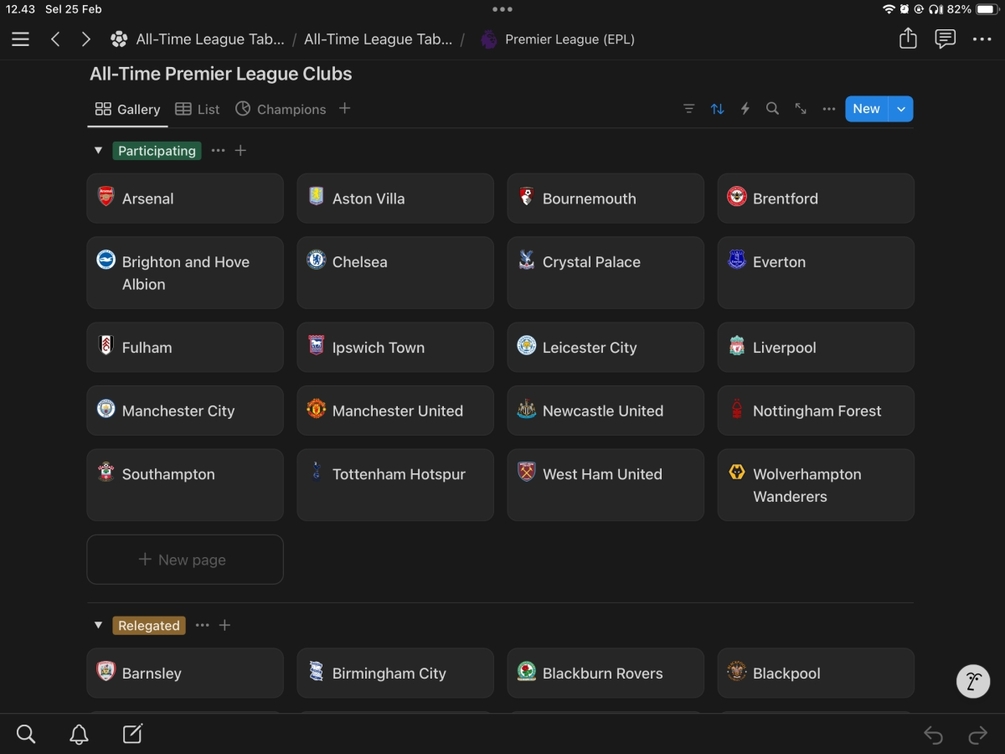Viewport: 1005px width, 754px height.
Task: Undo with the bottom bar arrow
Action: pos(933,735)
